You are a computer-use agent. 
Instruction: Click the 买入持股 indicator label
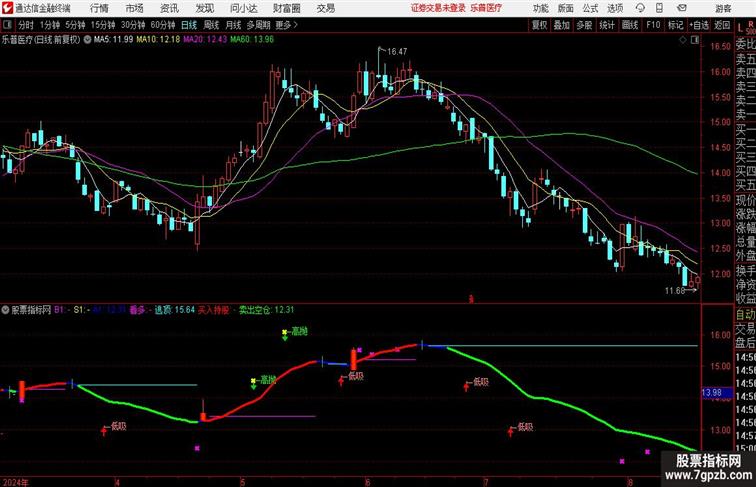pos(214,310)
